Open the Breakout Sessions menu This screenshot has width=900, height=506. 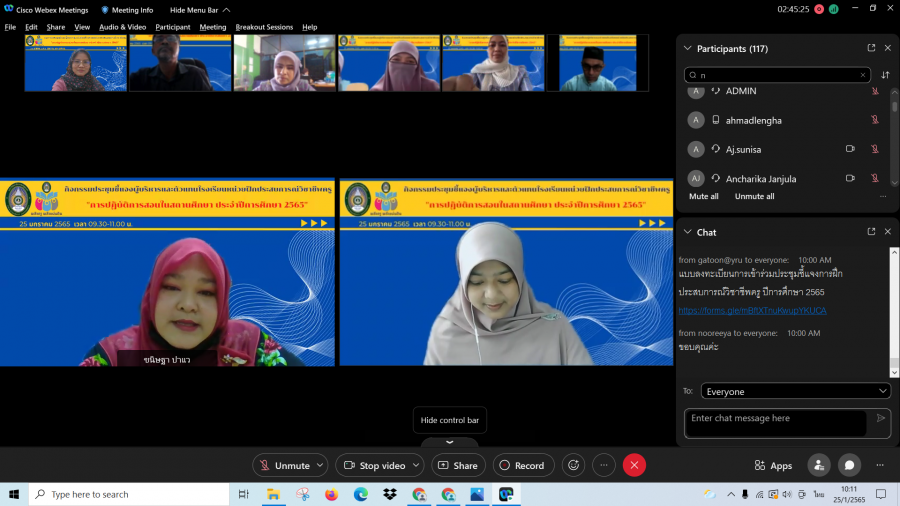tap(265, 27)
